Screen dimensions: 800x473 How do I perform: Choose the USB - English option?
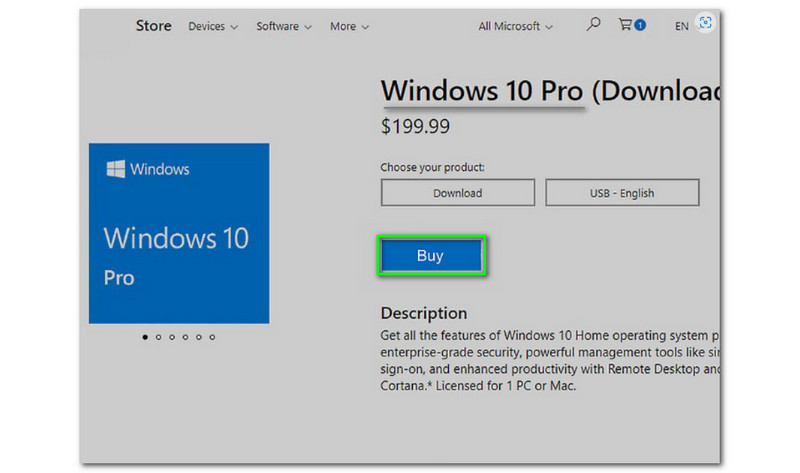click(622, 193)
